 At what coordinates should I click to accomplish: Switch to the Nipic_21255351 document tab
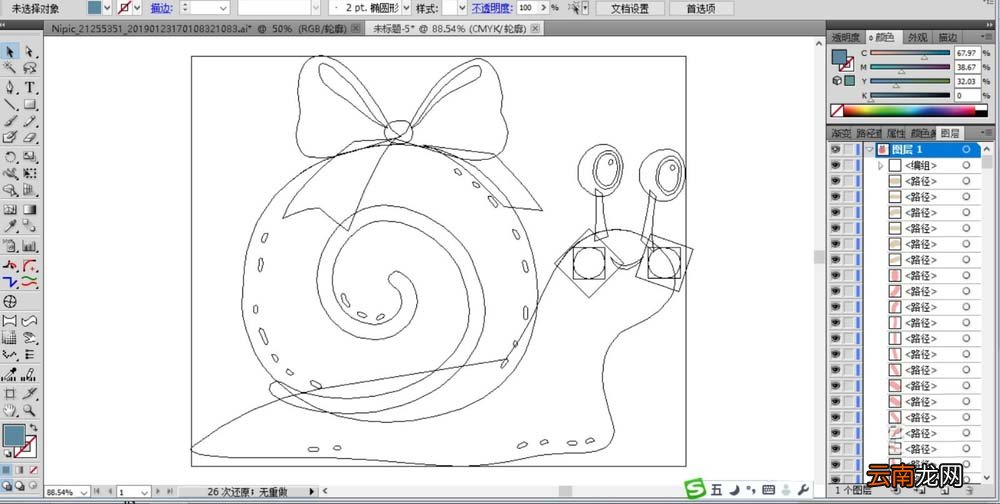203,29
